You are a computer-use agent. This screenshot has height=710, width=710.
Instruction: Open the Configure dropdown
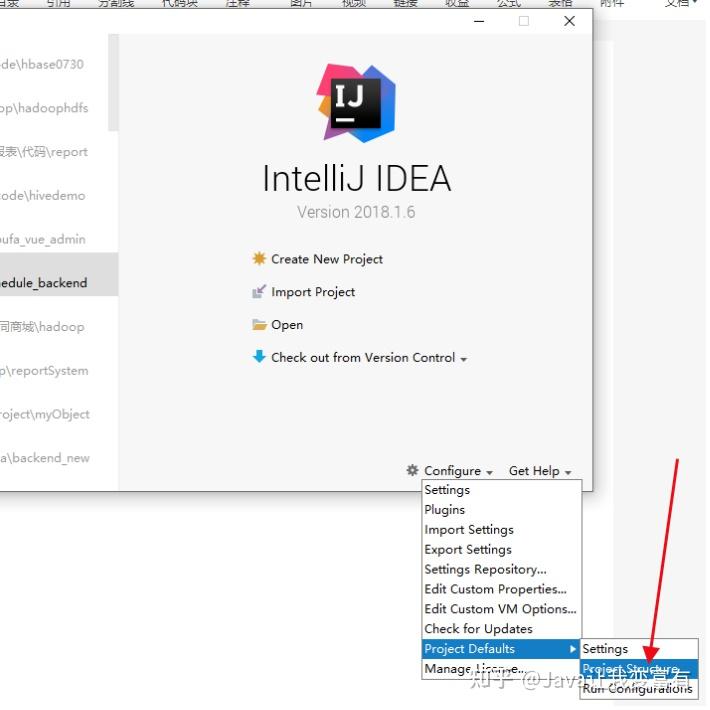pos(458,471)
